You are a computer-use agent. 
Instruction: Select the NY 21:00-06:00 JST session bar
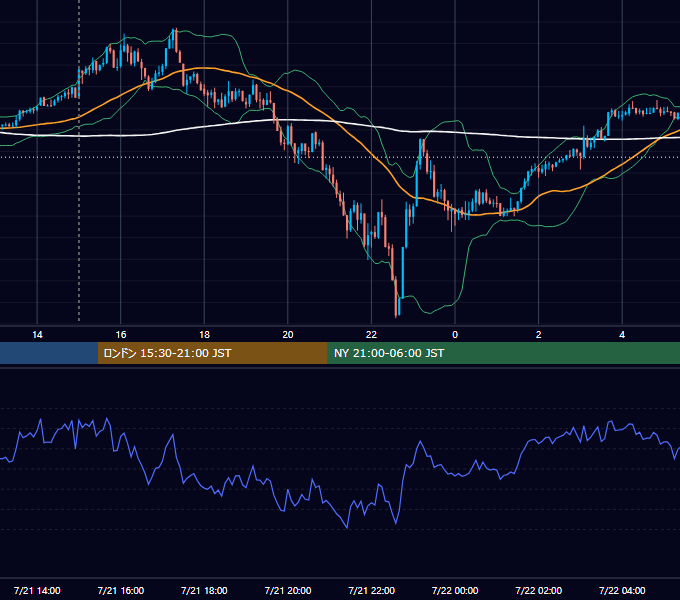coord(503,353)
